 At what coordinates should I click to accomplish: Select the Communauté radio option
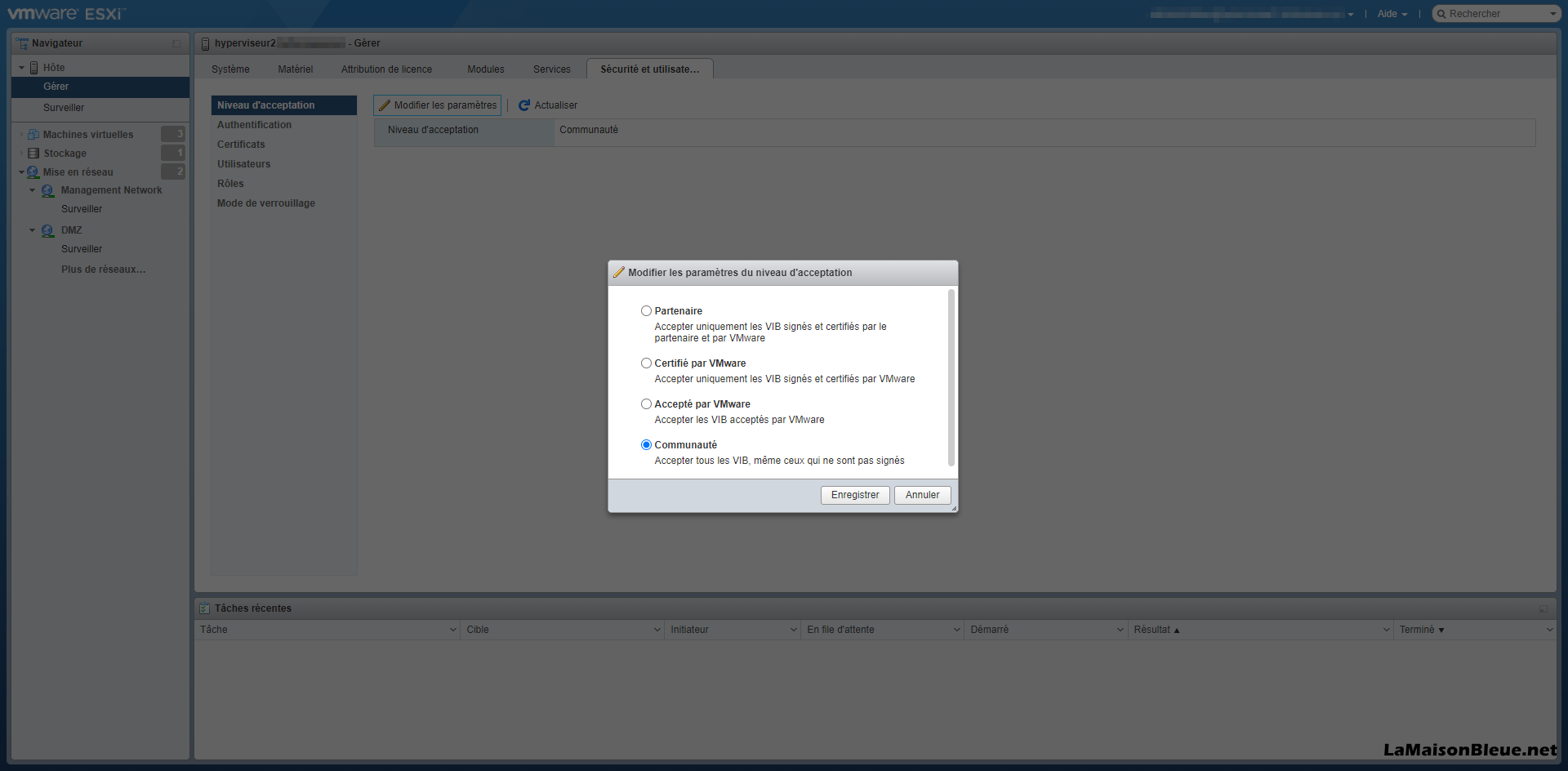coord(646,445)
